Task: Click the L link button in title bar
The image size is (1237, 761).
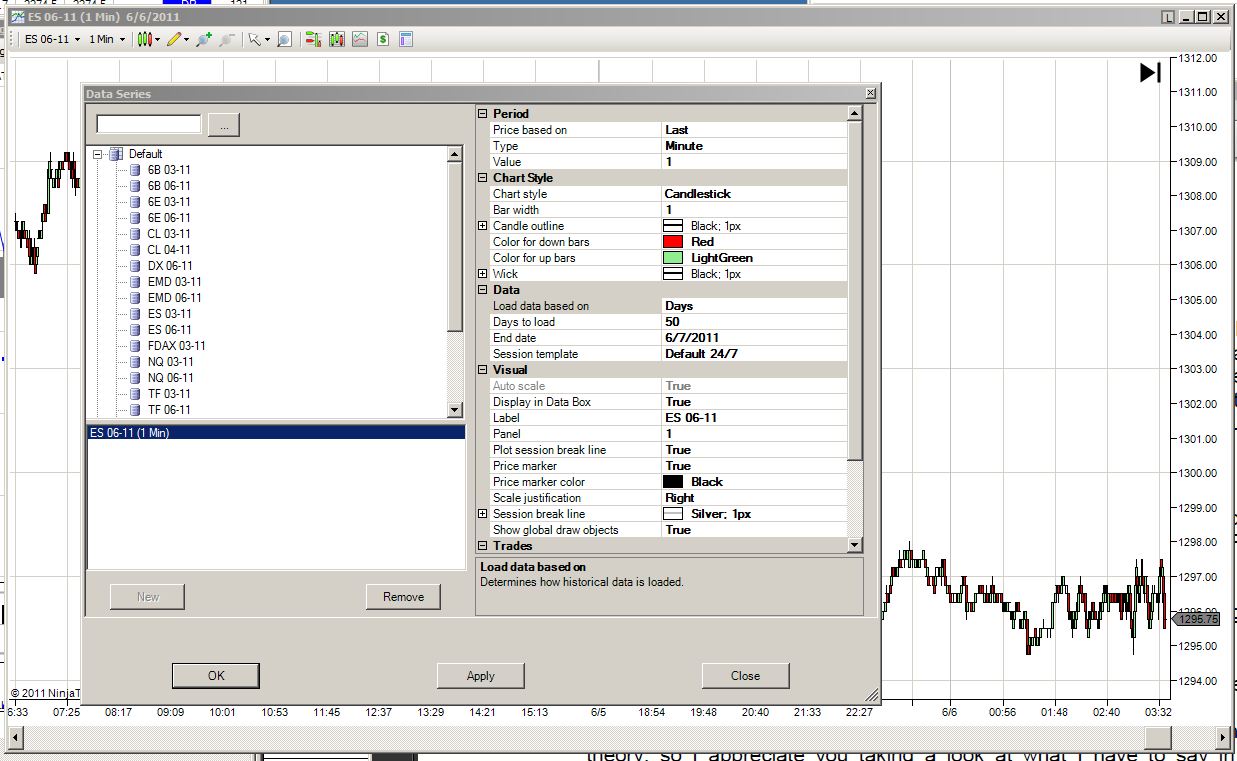Action: (1167, 17)
